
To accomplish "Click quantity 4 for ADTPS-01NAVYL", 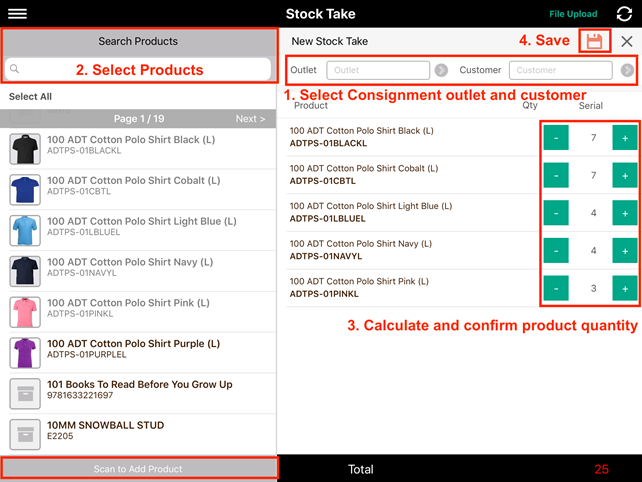I will tap(593, 251).
